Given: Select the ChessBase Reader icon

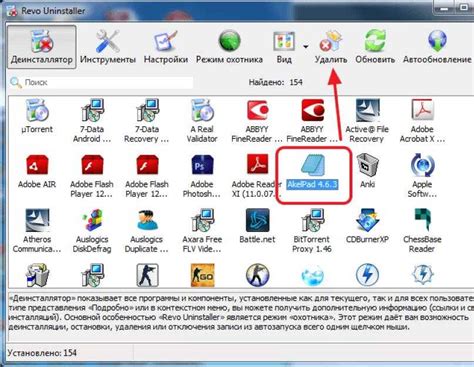Looking at the screenshot, I should (x=422, y=230).
